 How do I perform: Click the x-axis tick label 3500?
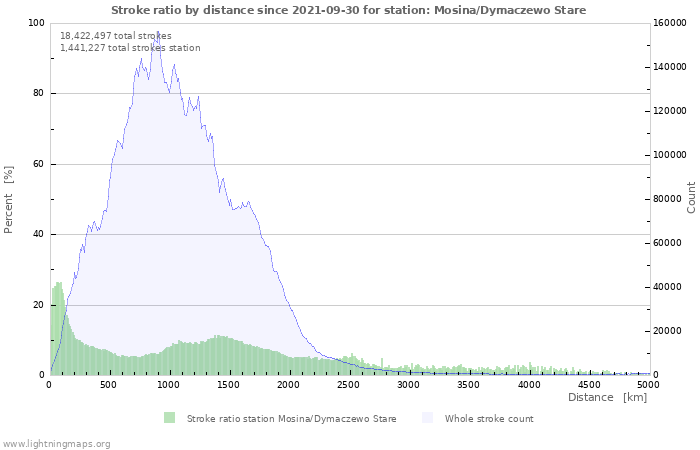(x=468, y=385)
